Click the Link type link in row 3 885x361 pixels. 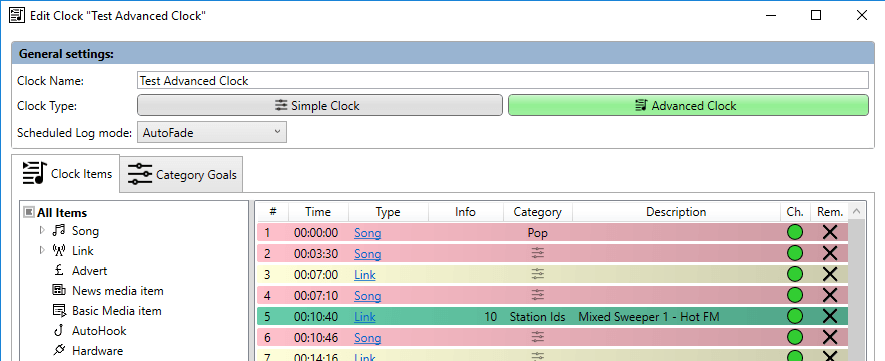[365, 275]
